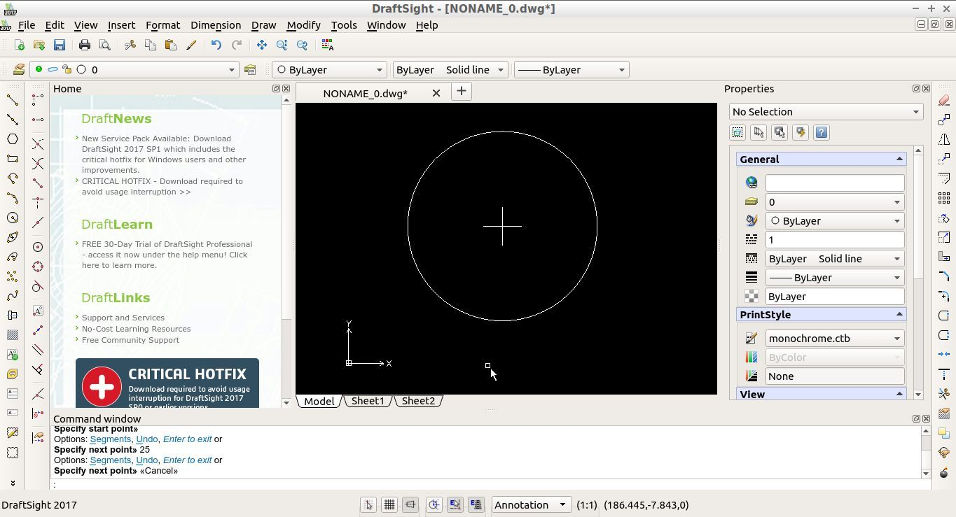This screenshot has height=517, width=956.
Task: Click the Properties palette toolbar icon
Action: tap(327, 45)
